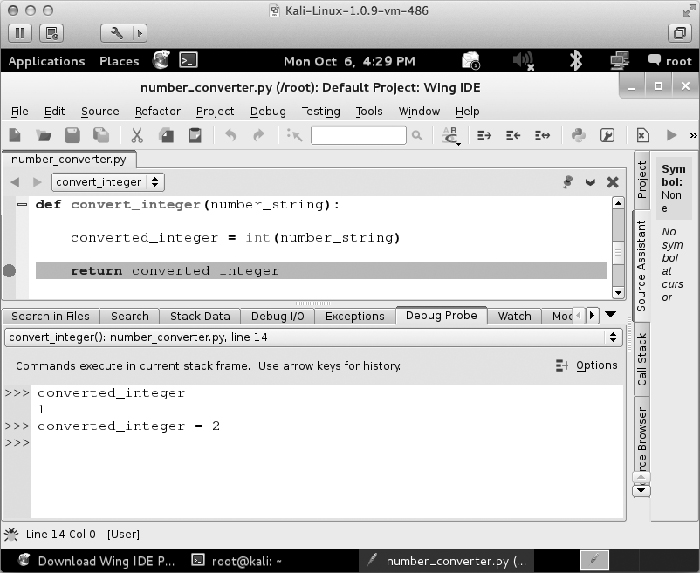Open the Debug menu
This screenshot has height=573, width=700.
point(267,111)
